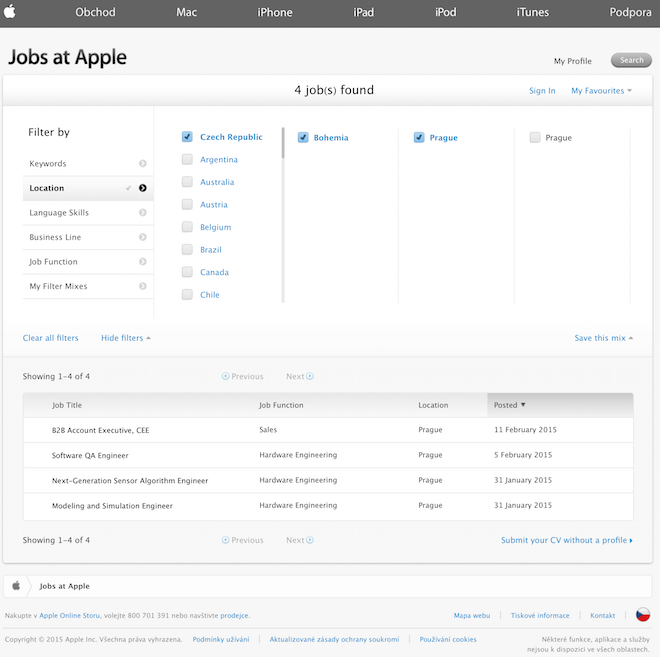The height and width of the screenshot is (657, 660).
Task: Click arrow icon next to Job Function
Action: point(143,261)
